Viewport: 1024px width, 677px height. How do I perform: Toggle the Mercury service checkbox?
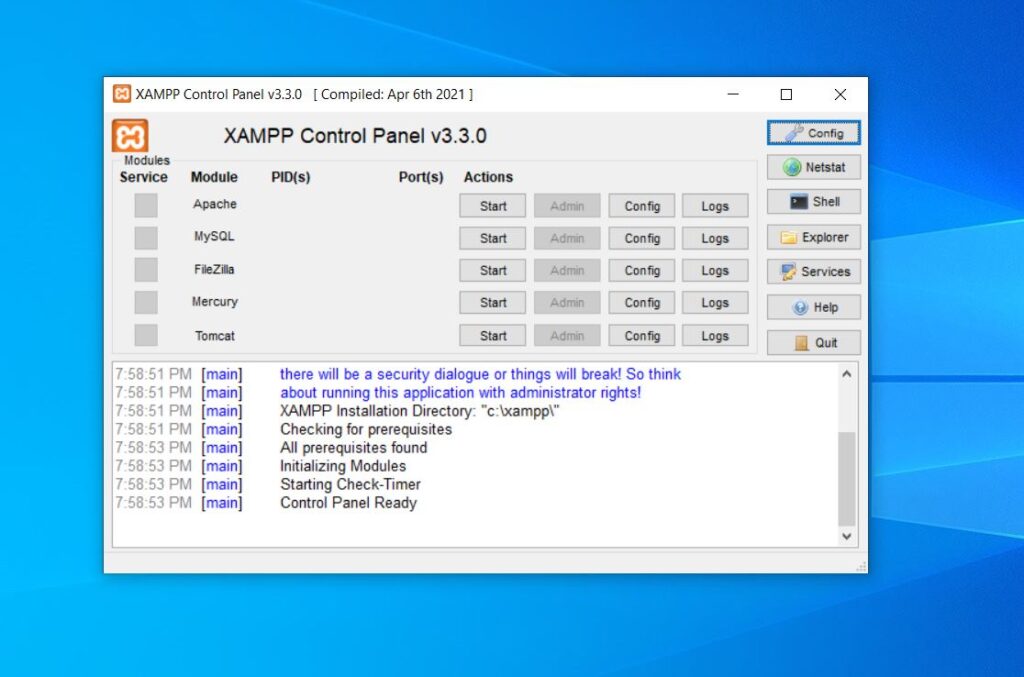point(146,302)
